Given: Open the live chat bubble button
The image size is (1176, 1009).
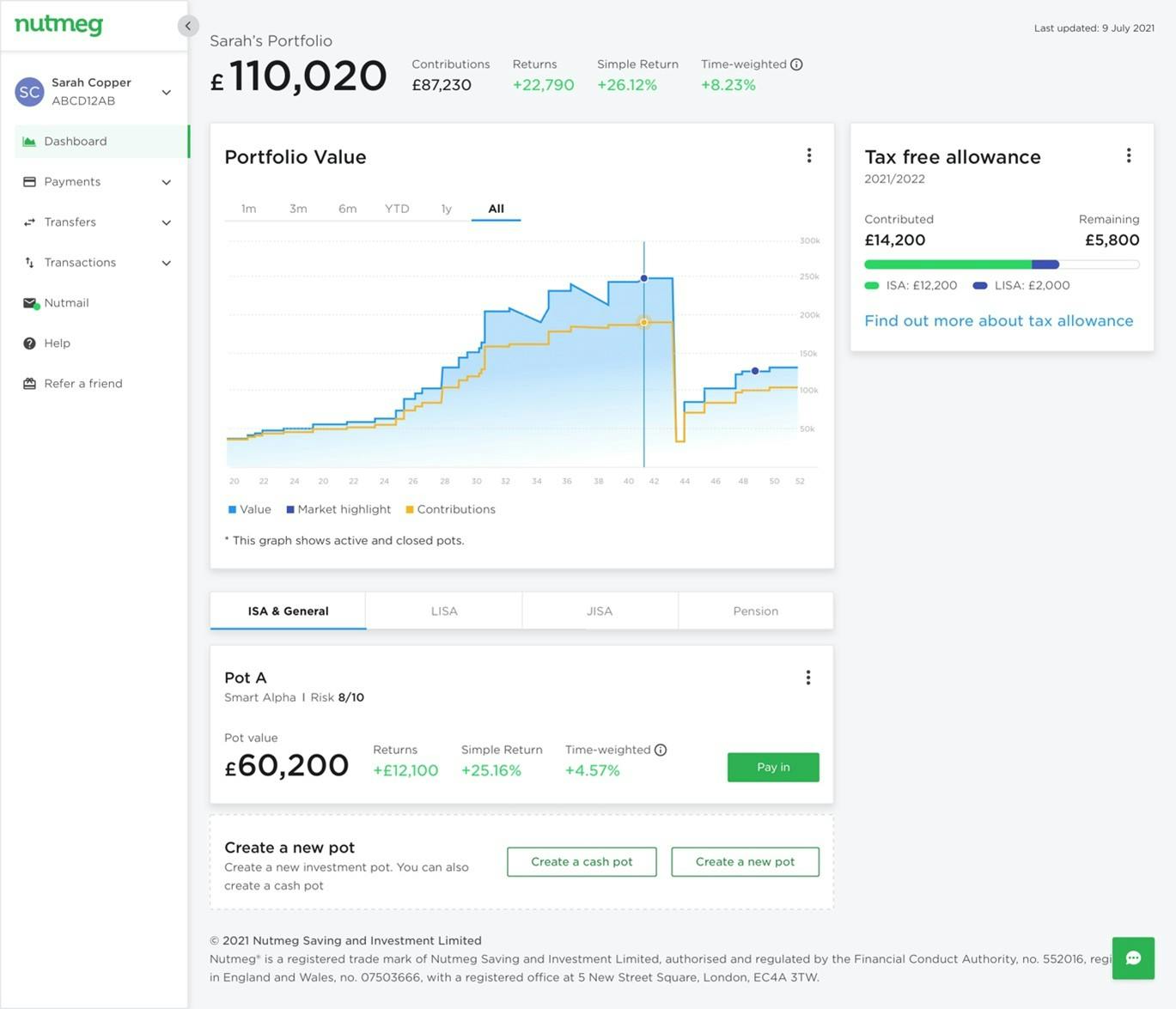Looking at the screenshot, I should [x=1133, y=958].
